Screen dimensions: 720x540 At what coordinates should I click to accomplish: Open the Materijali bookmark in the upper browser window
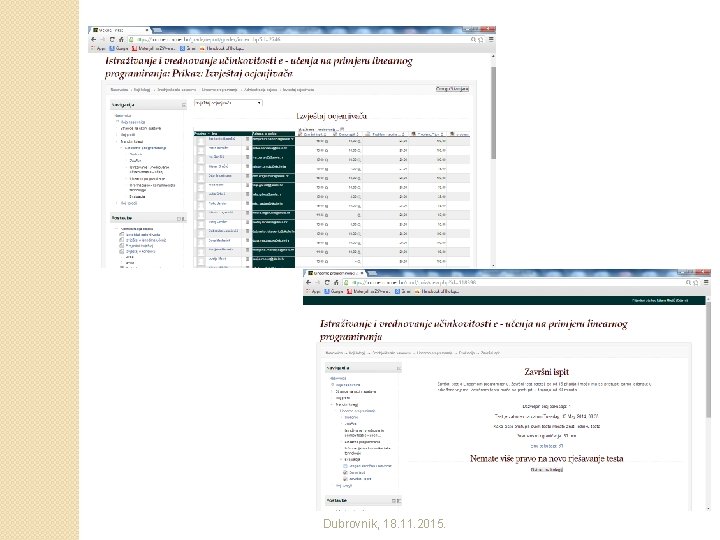point(153,48)
